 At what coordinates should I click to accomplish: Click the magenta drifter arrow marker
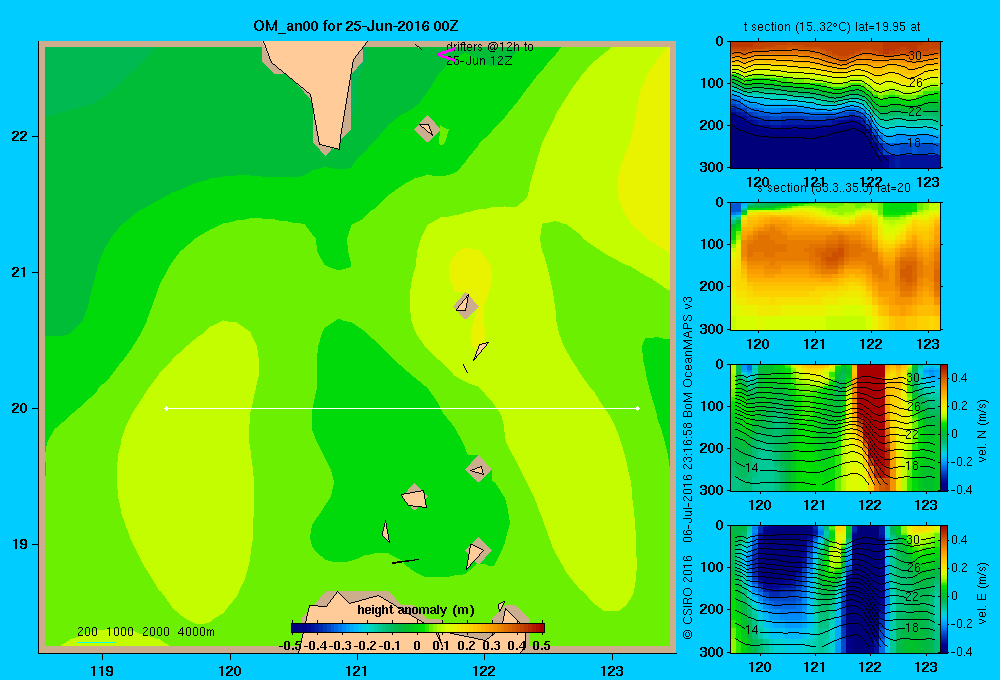pyautogui.click(x=445, y=54)
